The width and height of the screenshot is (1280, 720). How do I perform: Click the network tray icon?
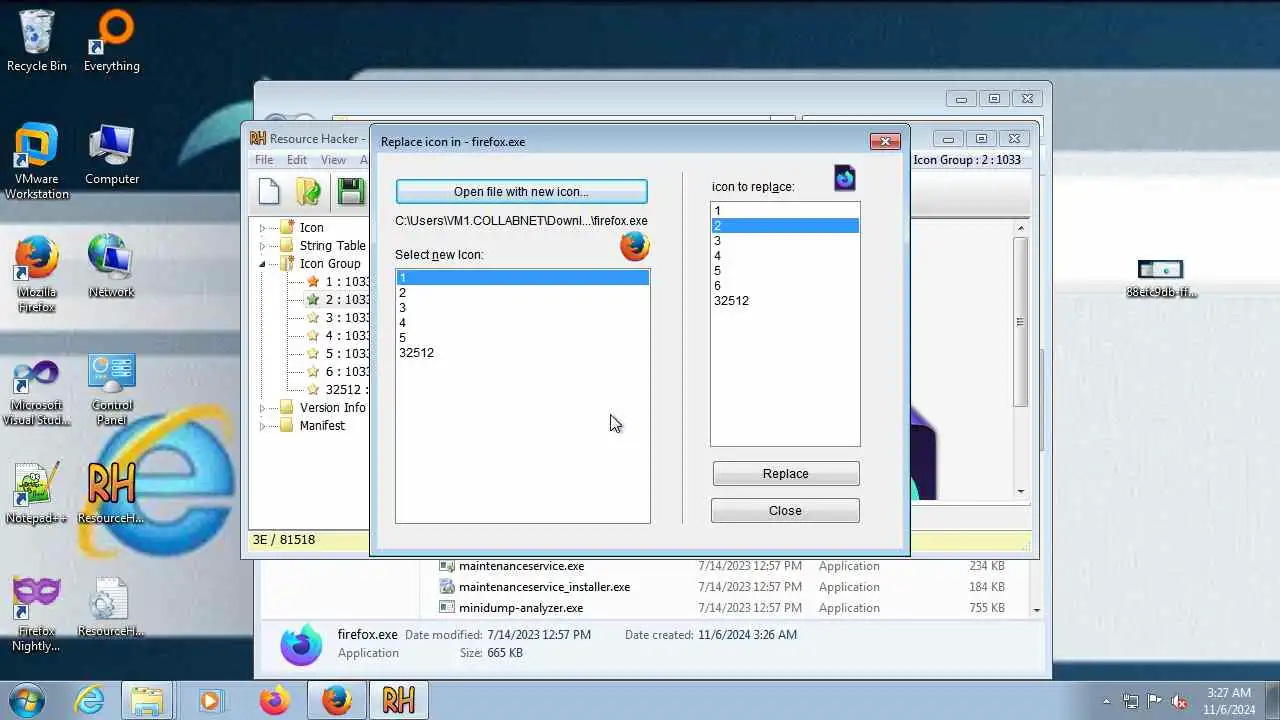click(x=1131, y=701)
